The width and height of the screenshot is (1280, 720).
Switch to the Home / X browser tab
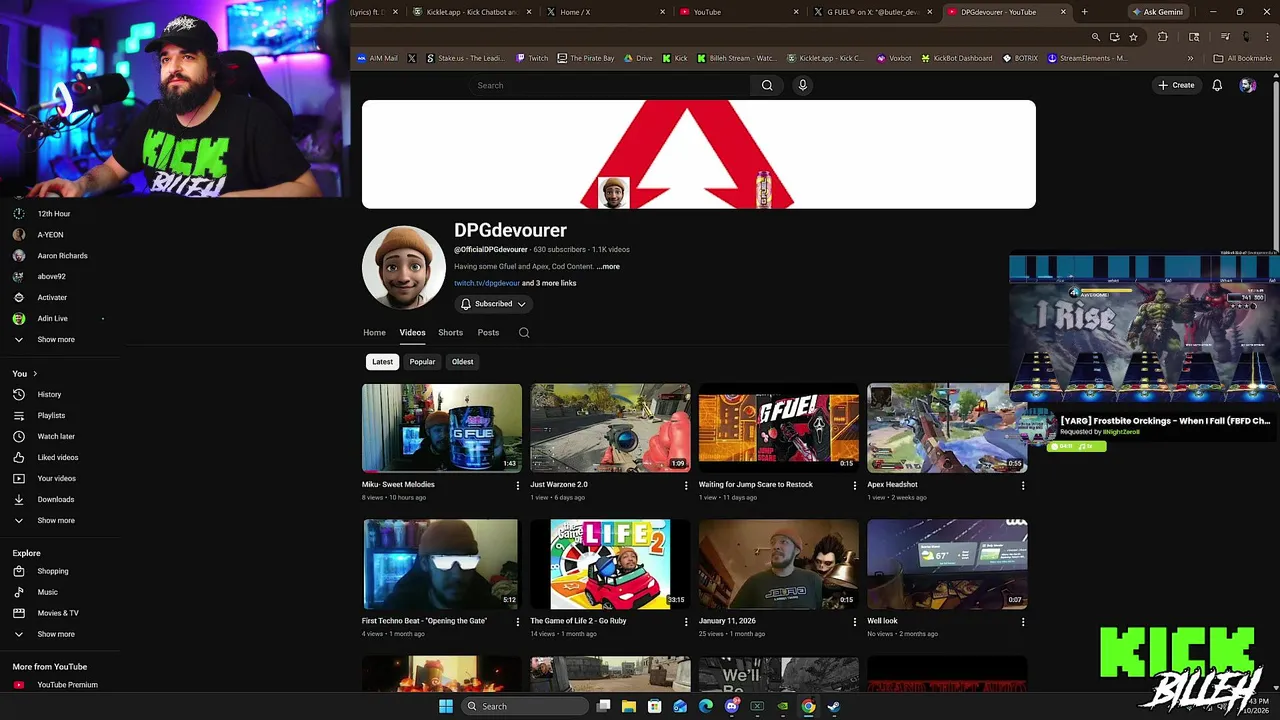(x=605, y=12)
